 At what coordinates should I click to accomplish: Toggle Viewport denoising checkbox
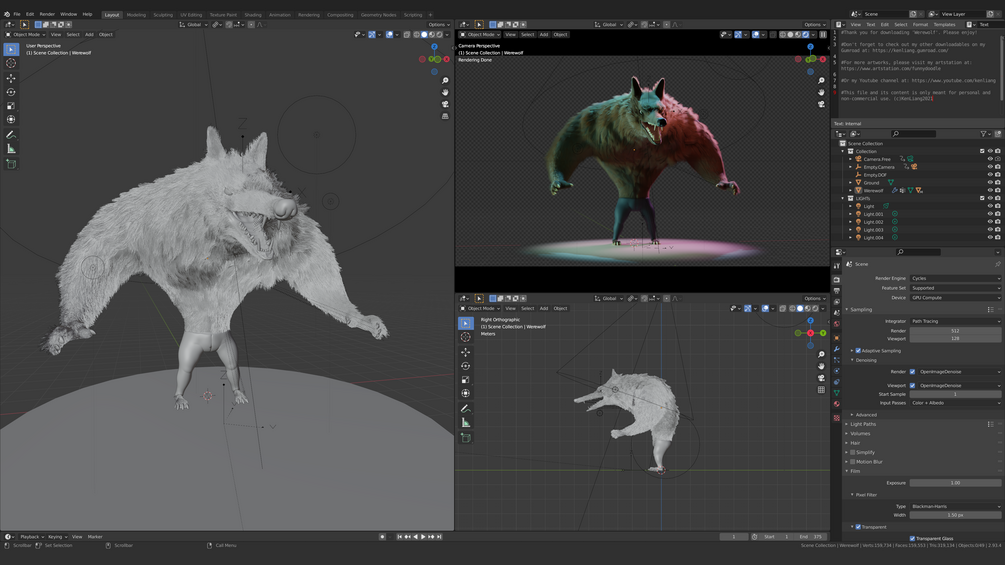[x=912, y=386]
